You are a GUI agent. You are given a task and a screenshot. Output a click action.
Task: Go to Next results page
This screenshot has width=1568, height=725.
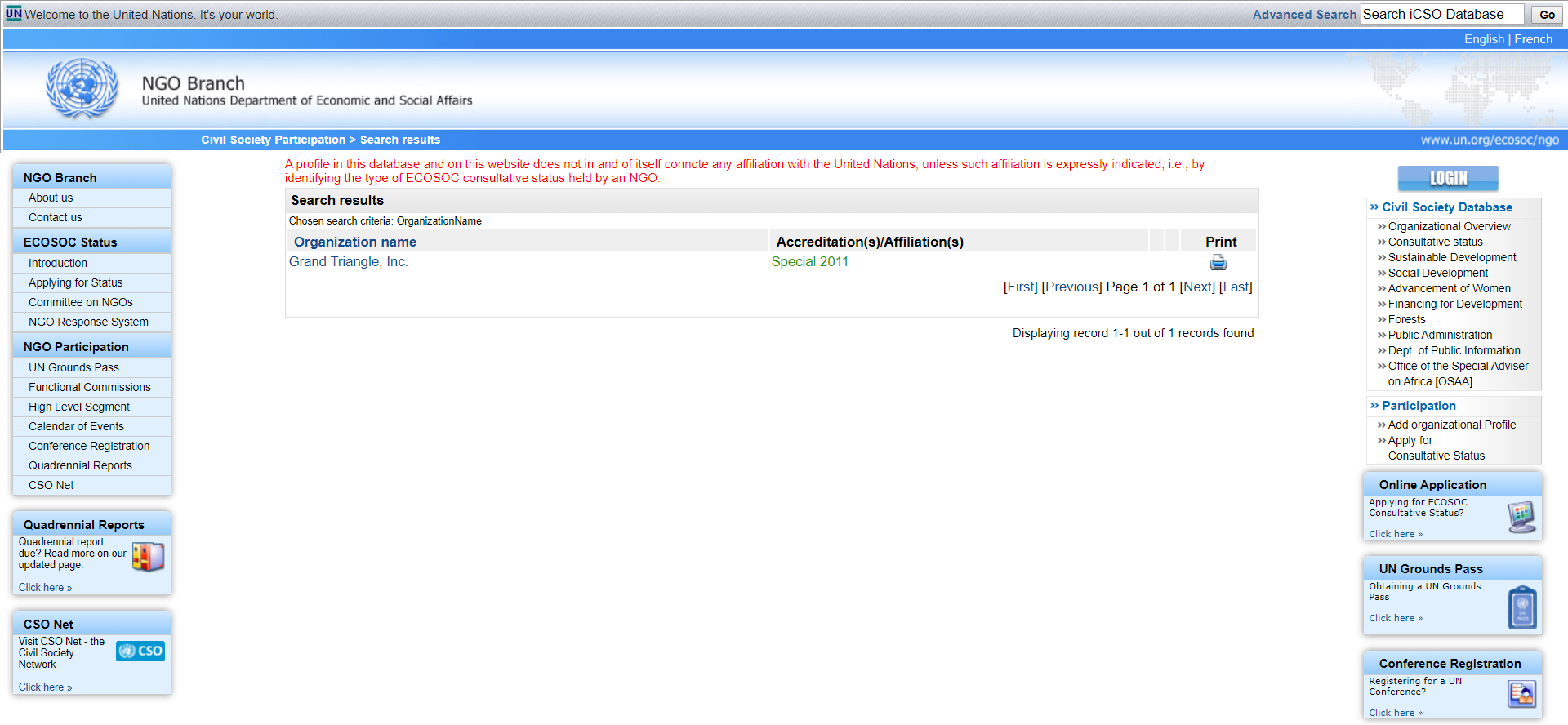[1197, 287]
